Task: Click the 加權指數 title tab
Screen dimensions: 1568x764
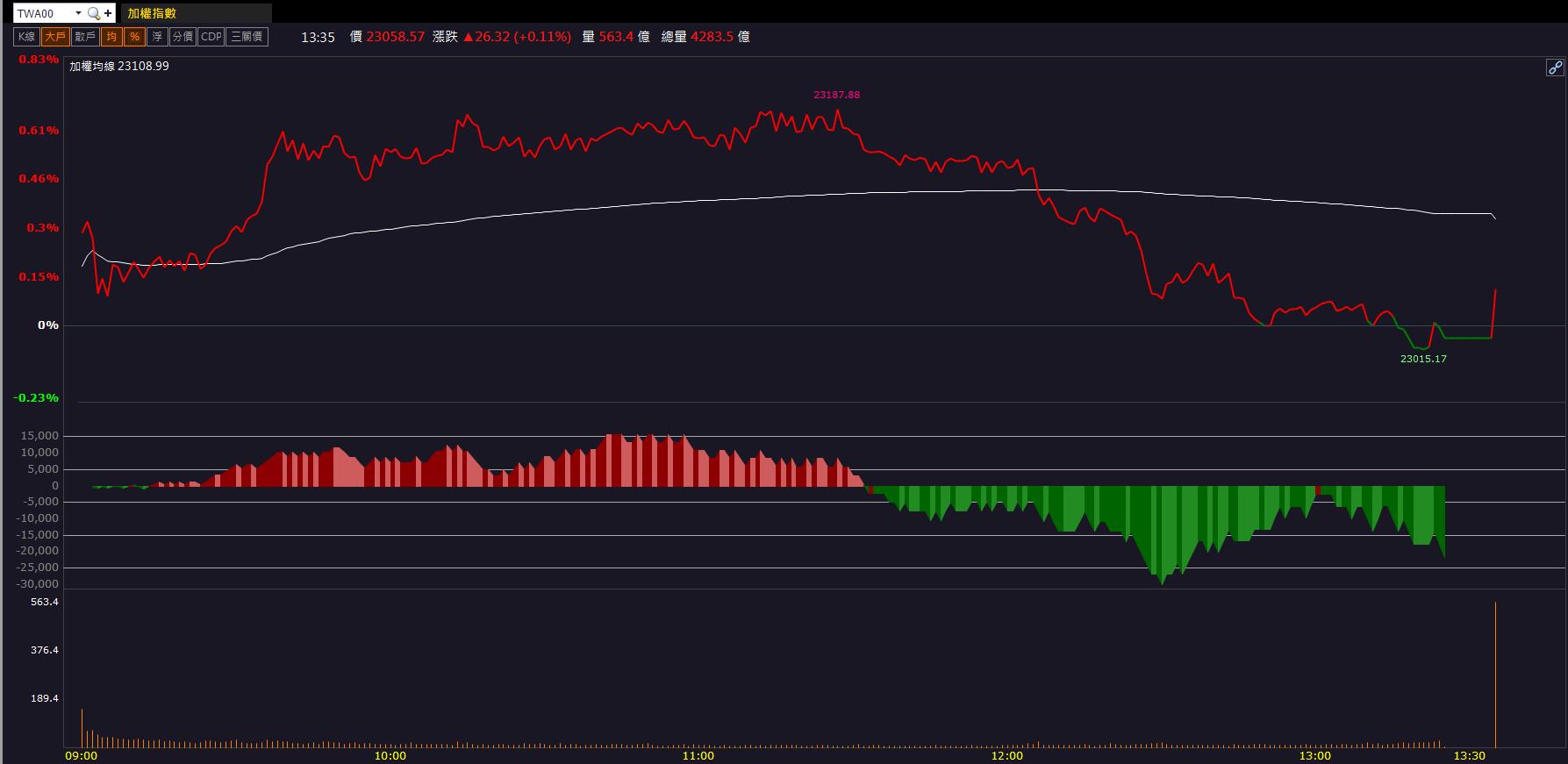Action: point(152,13)
